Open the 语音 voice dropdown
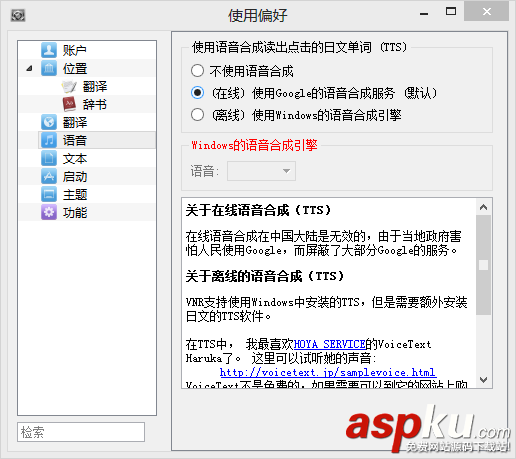The height and width of the screenshot is (459, 516). [261, 171]
